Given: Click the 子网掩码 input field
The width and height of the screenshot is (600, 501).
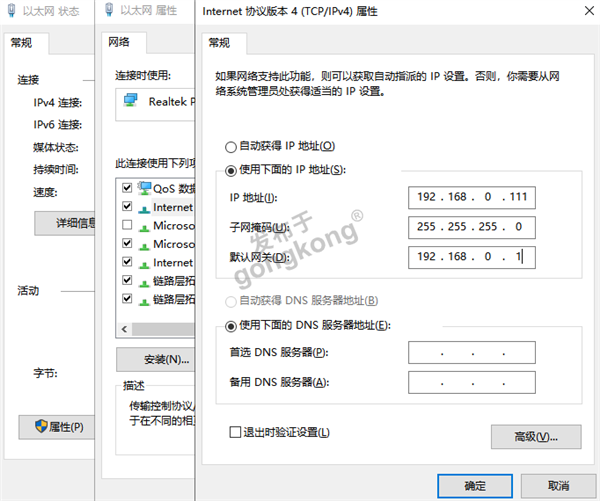Looking at the screenshot, I should click(472, 227).
